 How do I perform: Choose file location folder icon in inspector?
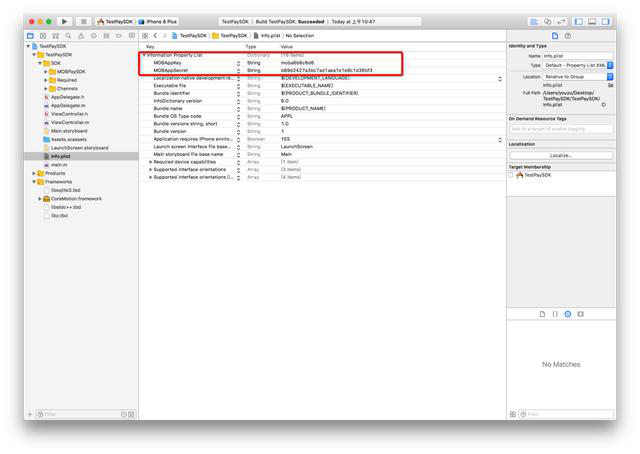pos(611,85)
